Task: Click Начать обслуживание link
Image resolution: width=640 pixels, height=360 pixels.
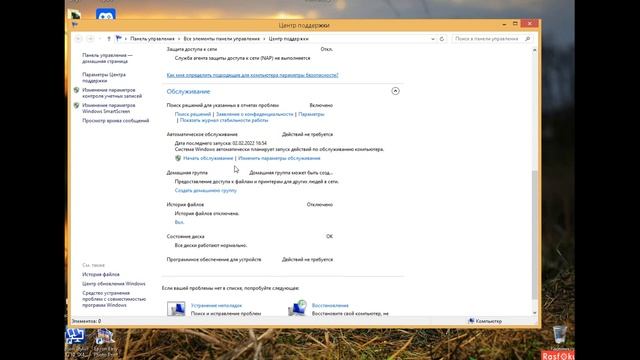Action: [x=208, y=158]
